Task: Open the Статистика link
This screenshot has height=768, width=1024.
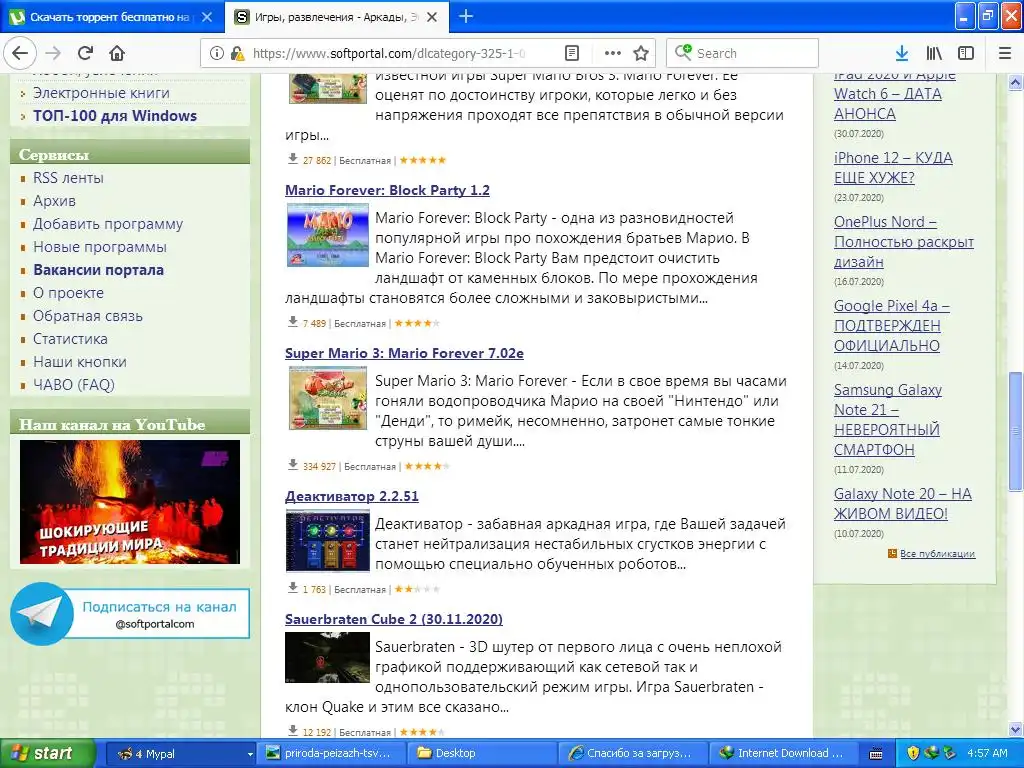Action: [x=70, y=338]
